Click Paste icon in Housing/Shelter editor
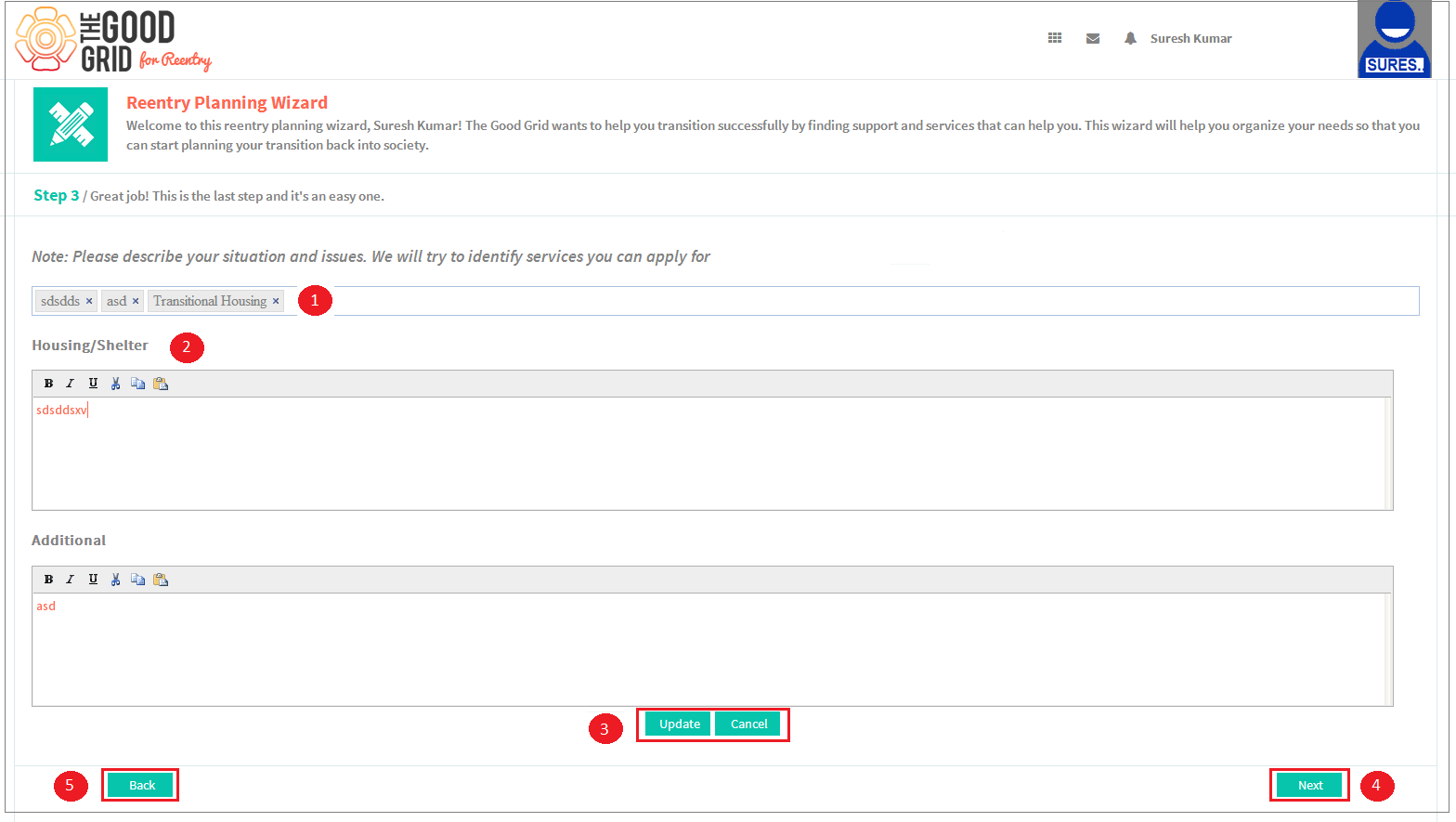 161,384
